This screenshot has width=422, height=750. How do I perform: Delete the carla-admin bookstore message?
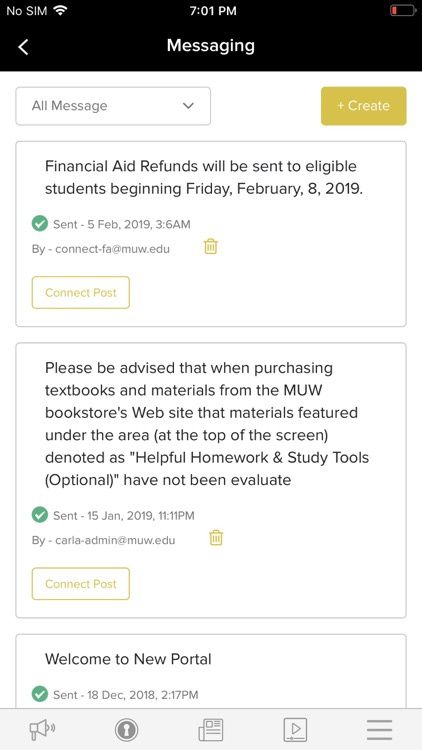click(216, 538)
